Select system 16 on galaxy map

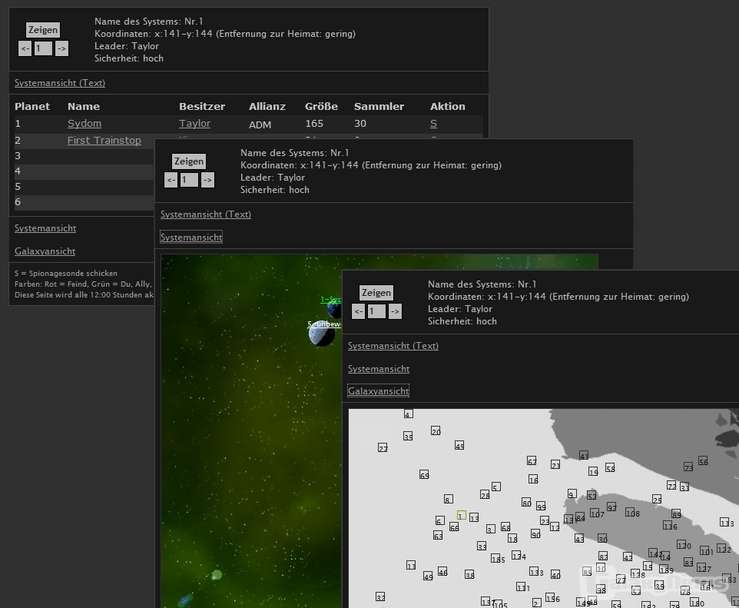pos(533,479)
